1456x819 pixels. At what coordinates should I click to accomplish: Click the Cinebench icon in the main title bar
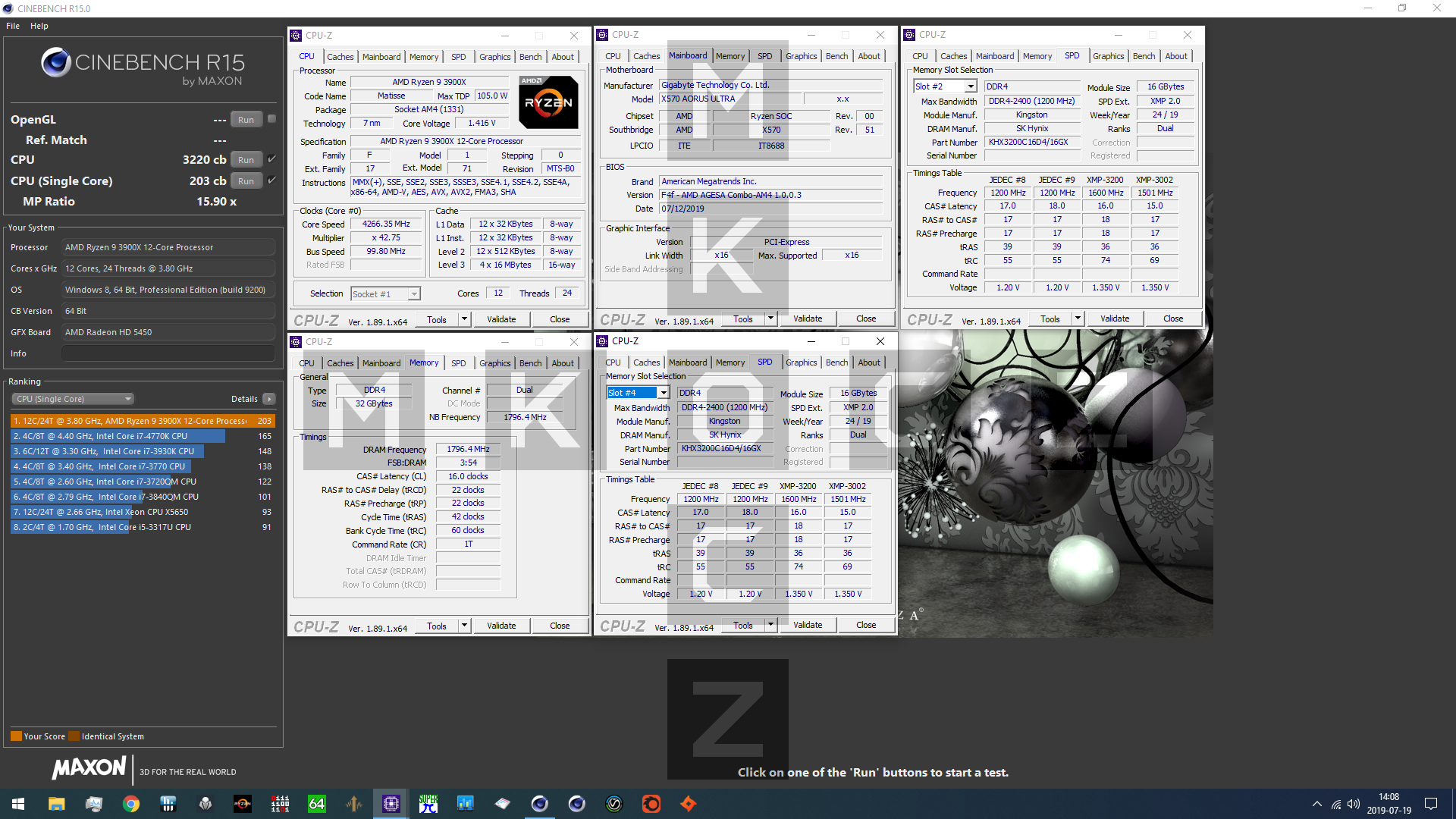point(8,8)
